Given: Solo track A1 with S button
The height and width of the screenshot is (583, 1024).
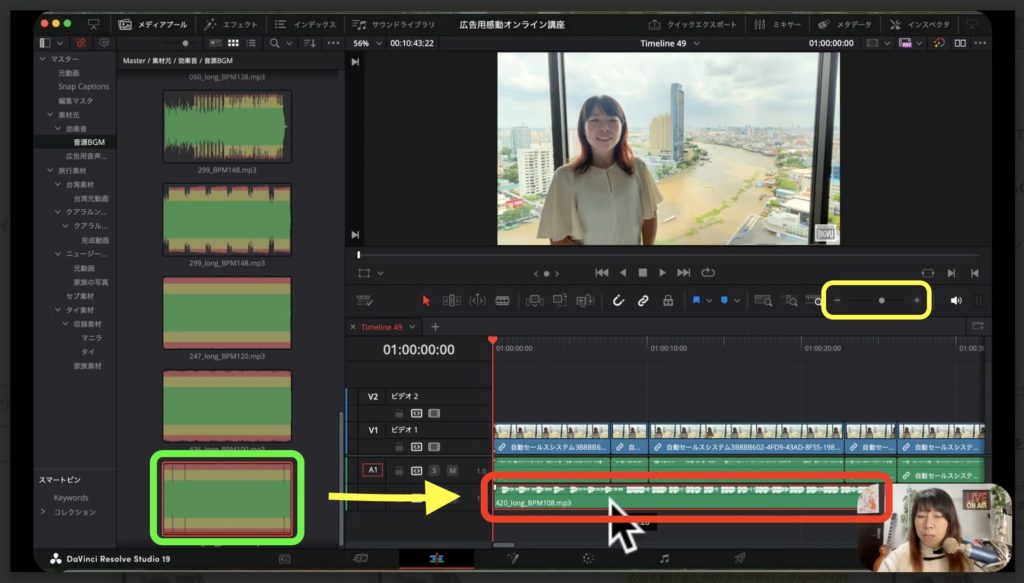Looking at the screenshot, I should 434,470.
